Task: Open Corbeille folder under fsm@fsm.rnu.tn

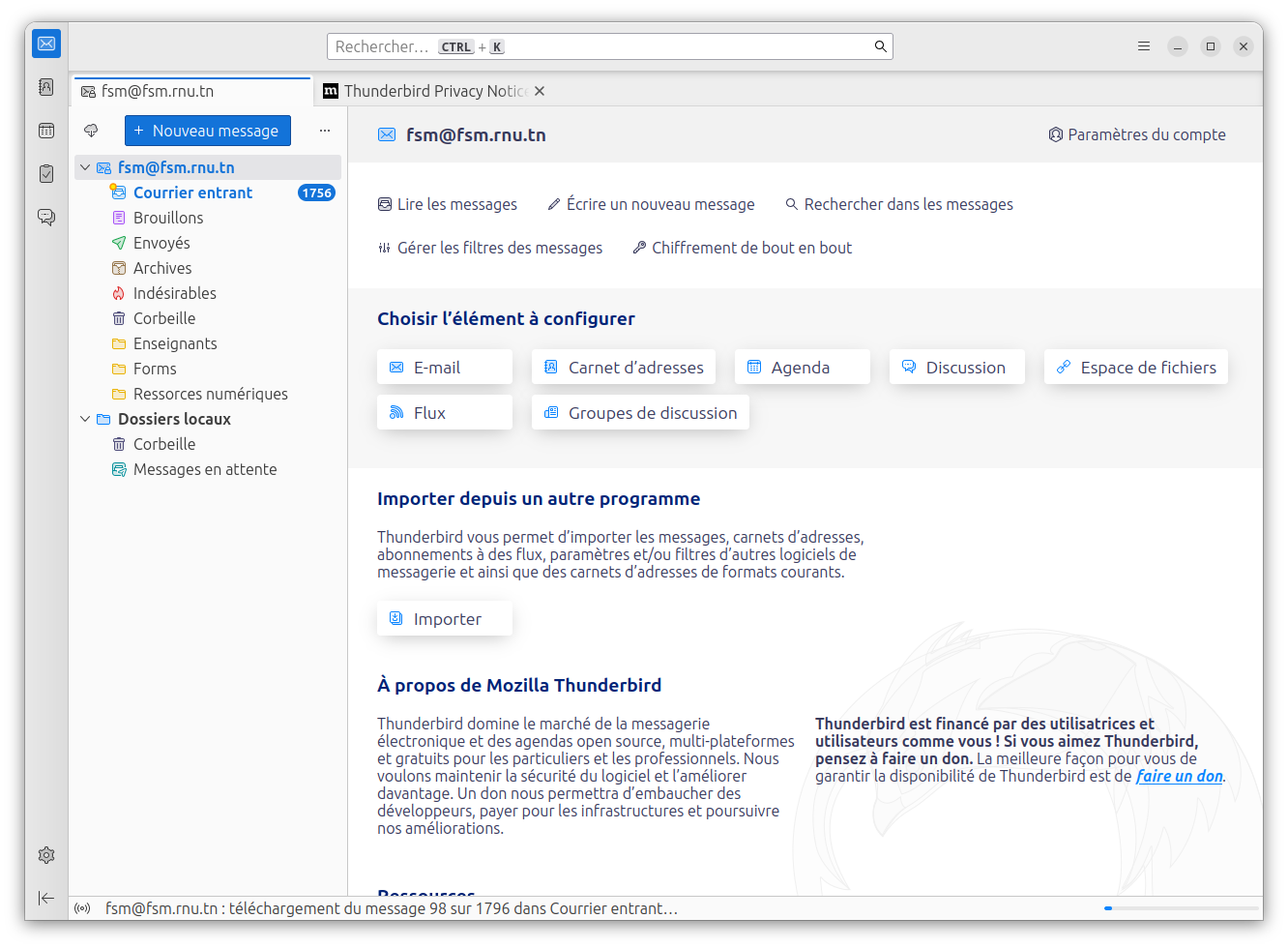Action: tap(208, 318)
